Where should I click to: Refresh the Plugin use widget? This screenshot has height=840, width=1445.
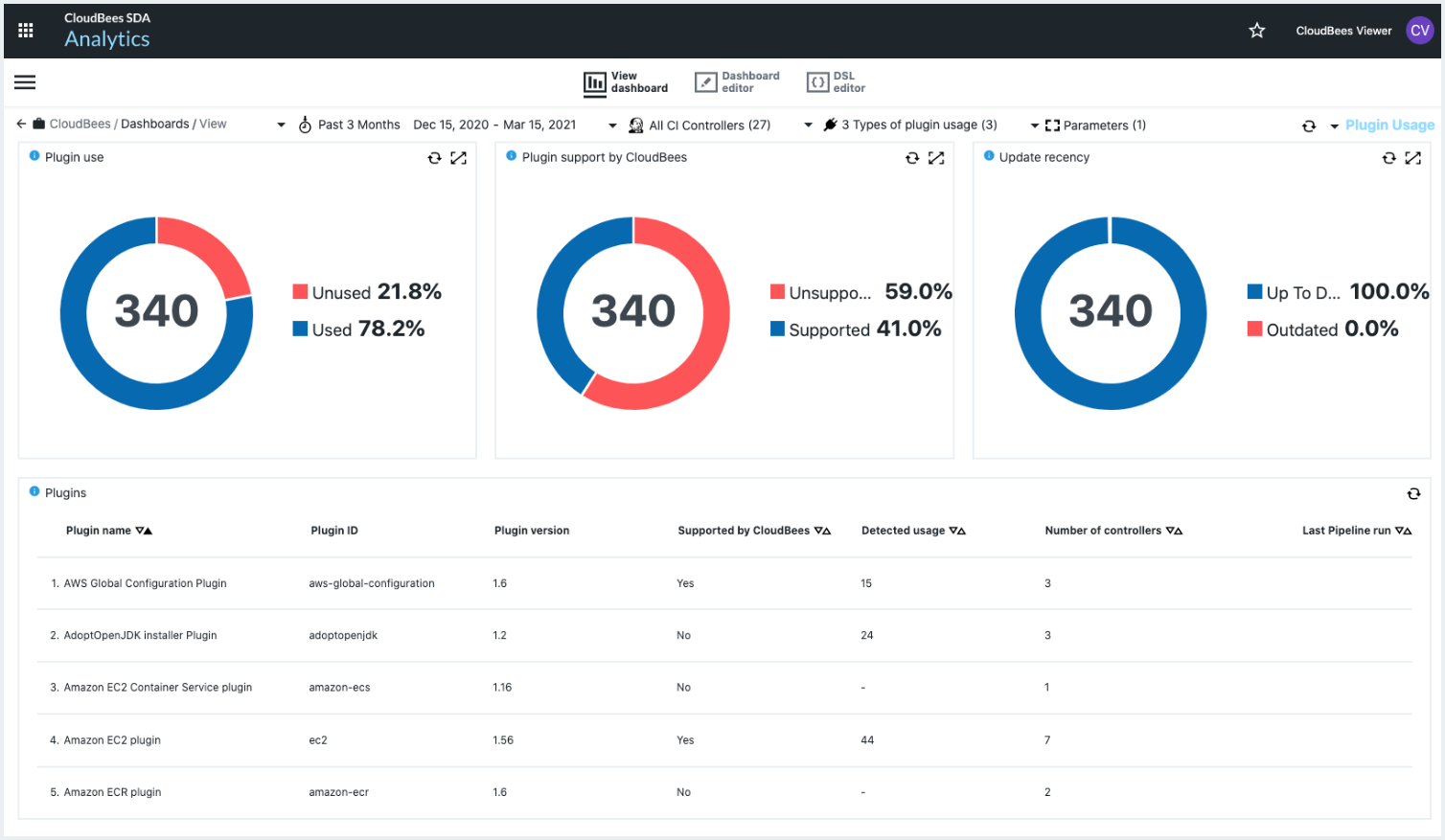click(434, 158)
